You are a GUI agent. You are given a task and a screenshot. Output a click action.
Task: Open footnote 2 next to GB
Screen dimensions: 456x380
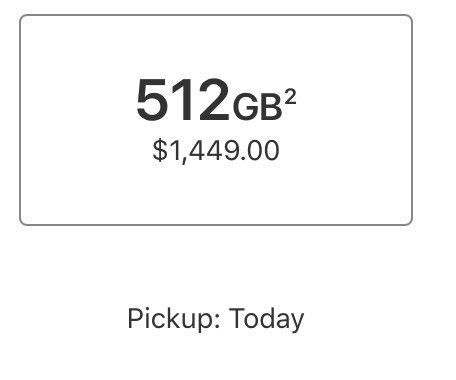(x=290, y=98)
